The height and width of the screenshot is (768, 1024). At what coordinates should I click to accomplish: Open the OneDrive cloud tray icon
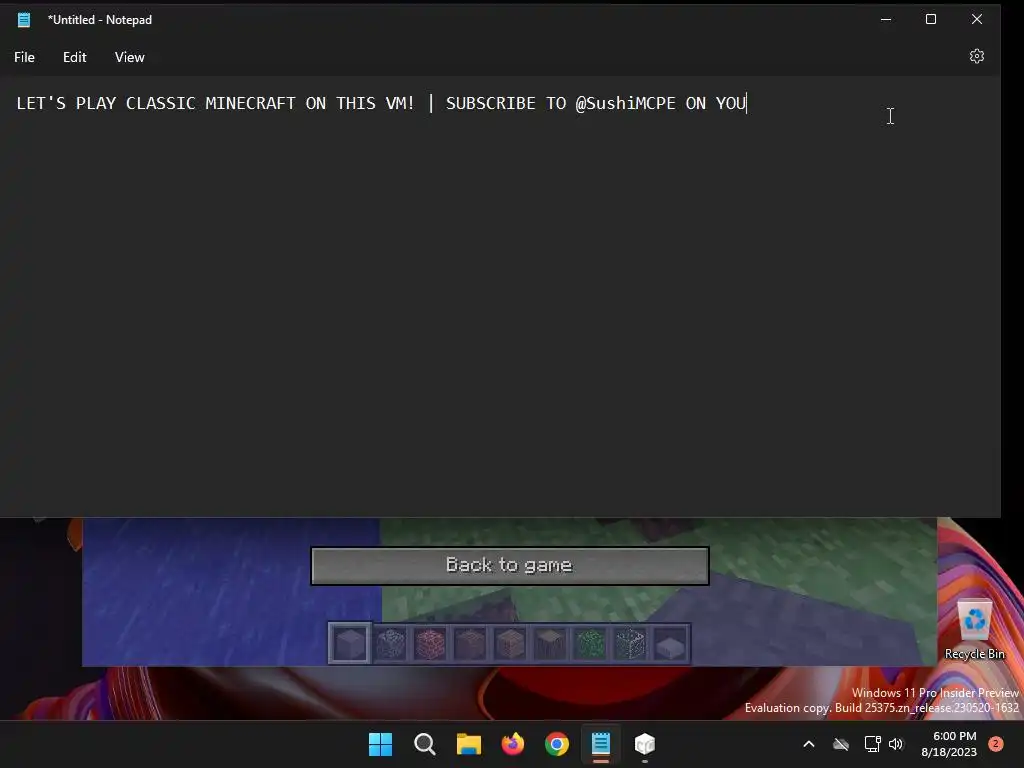840,744
